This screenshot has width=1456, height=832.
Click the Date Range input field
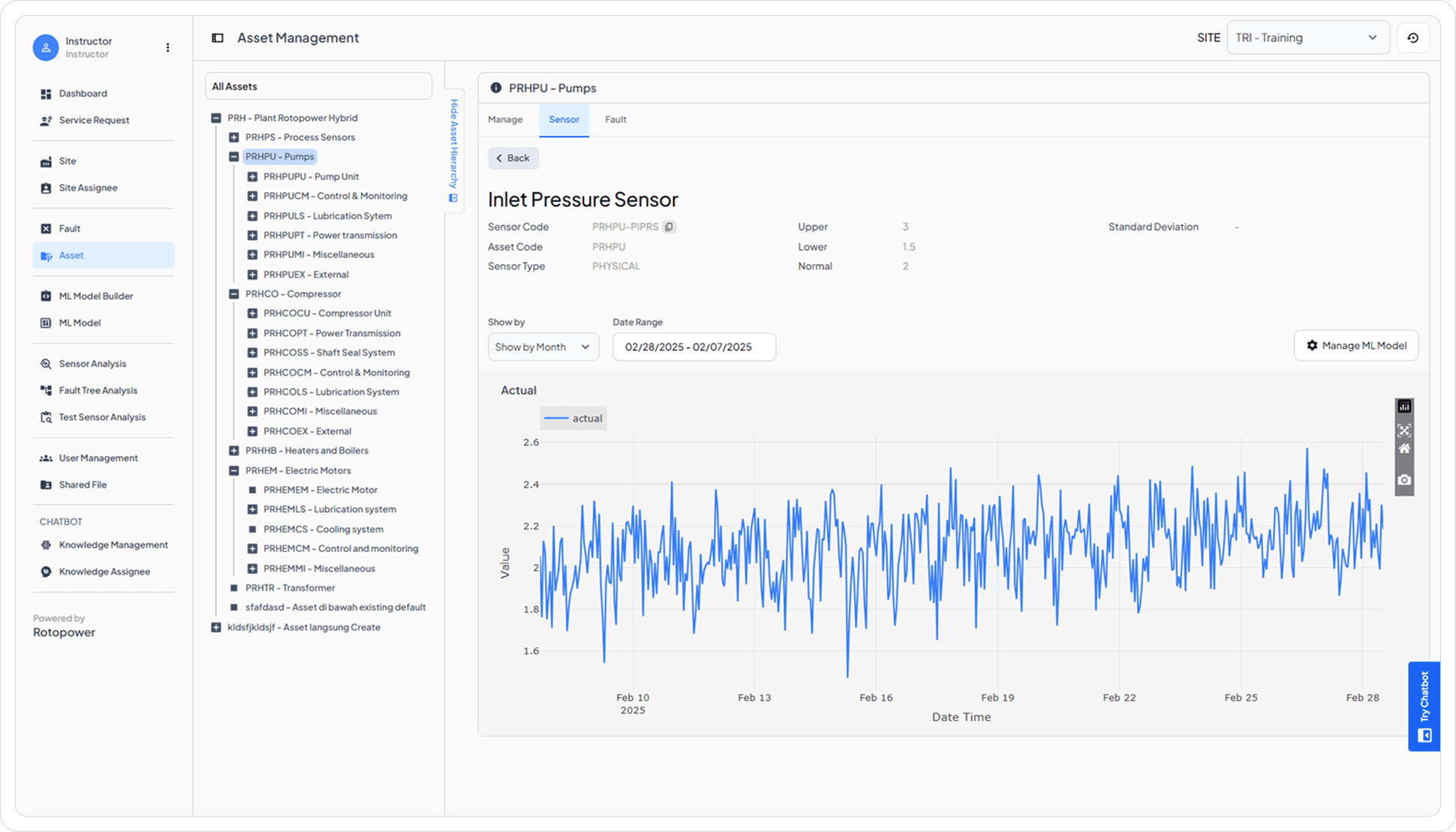(693, 347)
